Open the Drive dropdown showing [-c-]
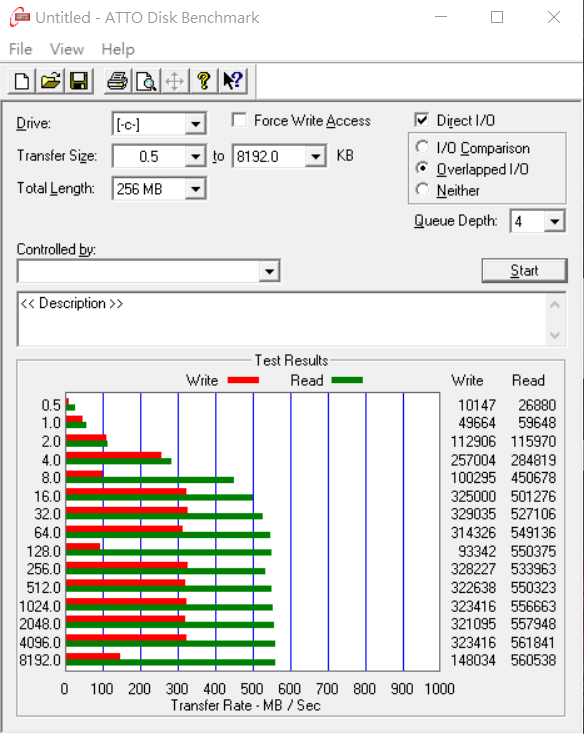The height and width of the screenshot is (734, 584). [196, 124]
